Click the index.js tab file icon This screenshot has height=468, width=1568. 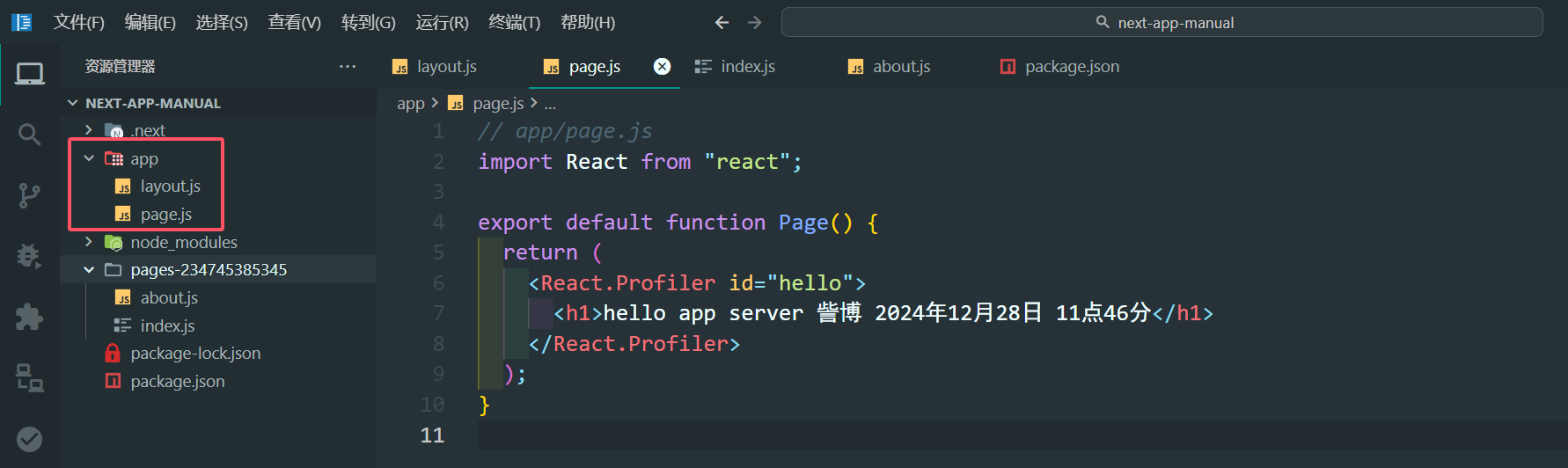[x=703, y=67]
